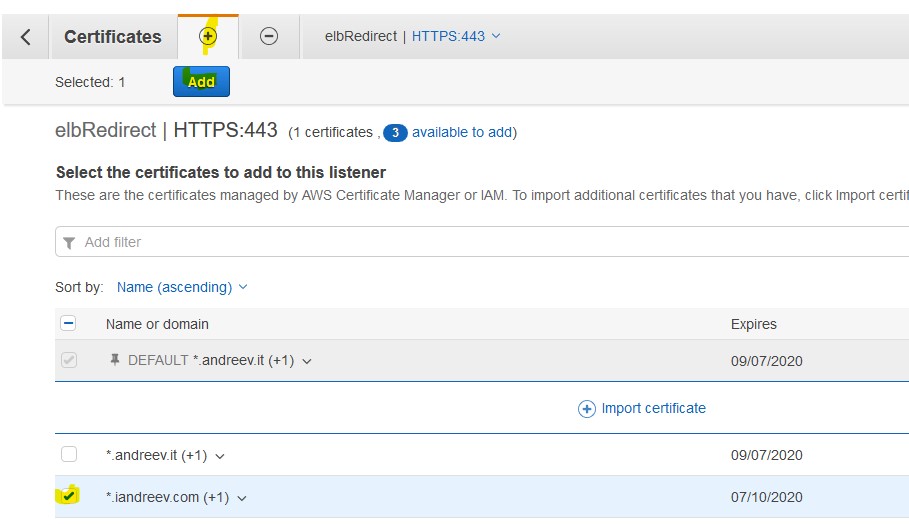Go back using the left chevron arrow
This screenshot has height=525, width=909.
coord(26,37)
